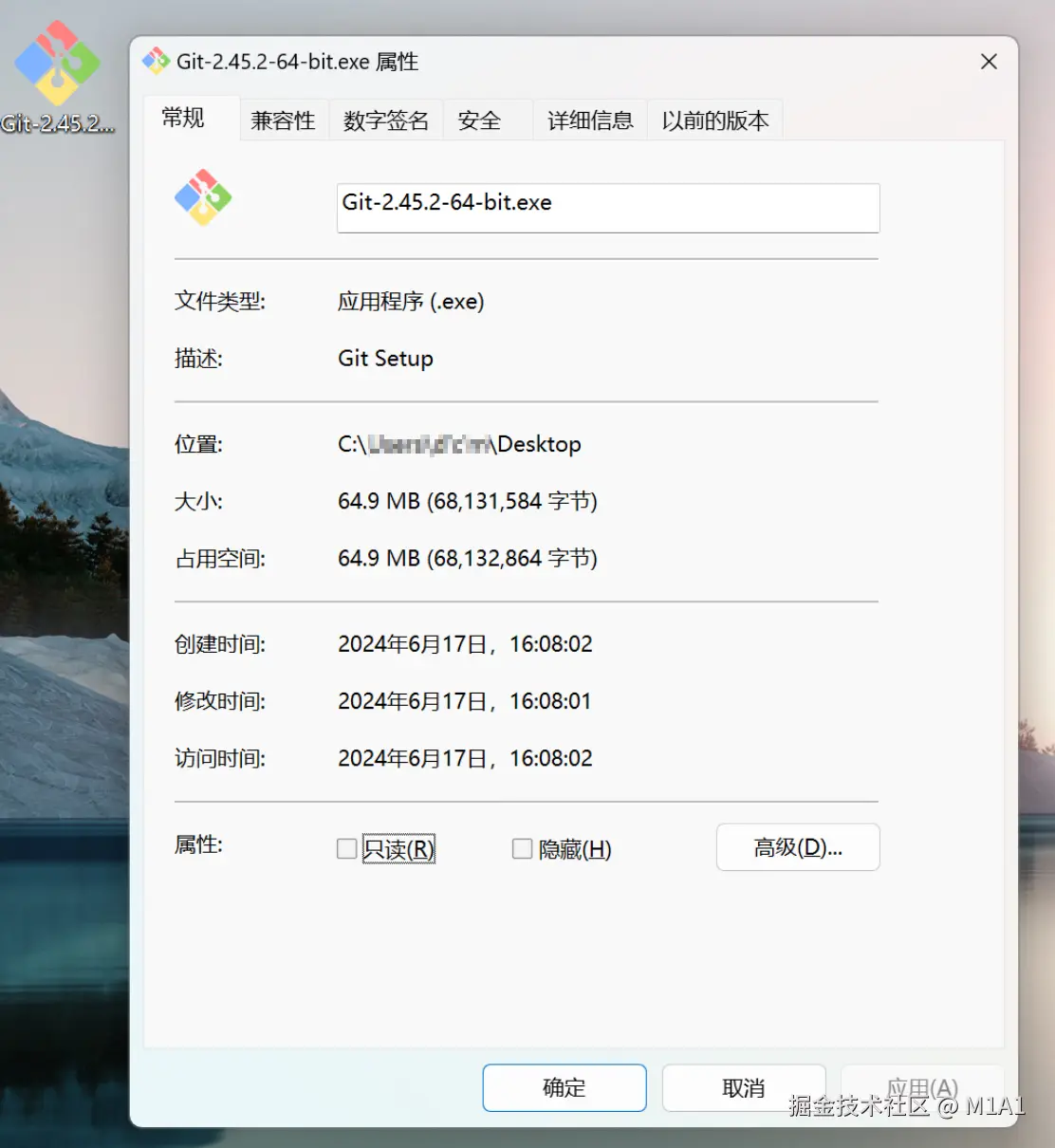Select the Git-2.45.2... desktop icon label
This screenshot has height=1148, width=1055.
[57, 123]
